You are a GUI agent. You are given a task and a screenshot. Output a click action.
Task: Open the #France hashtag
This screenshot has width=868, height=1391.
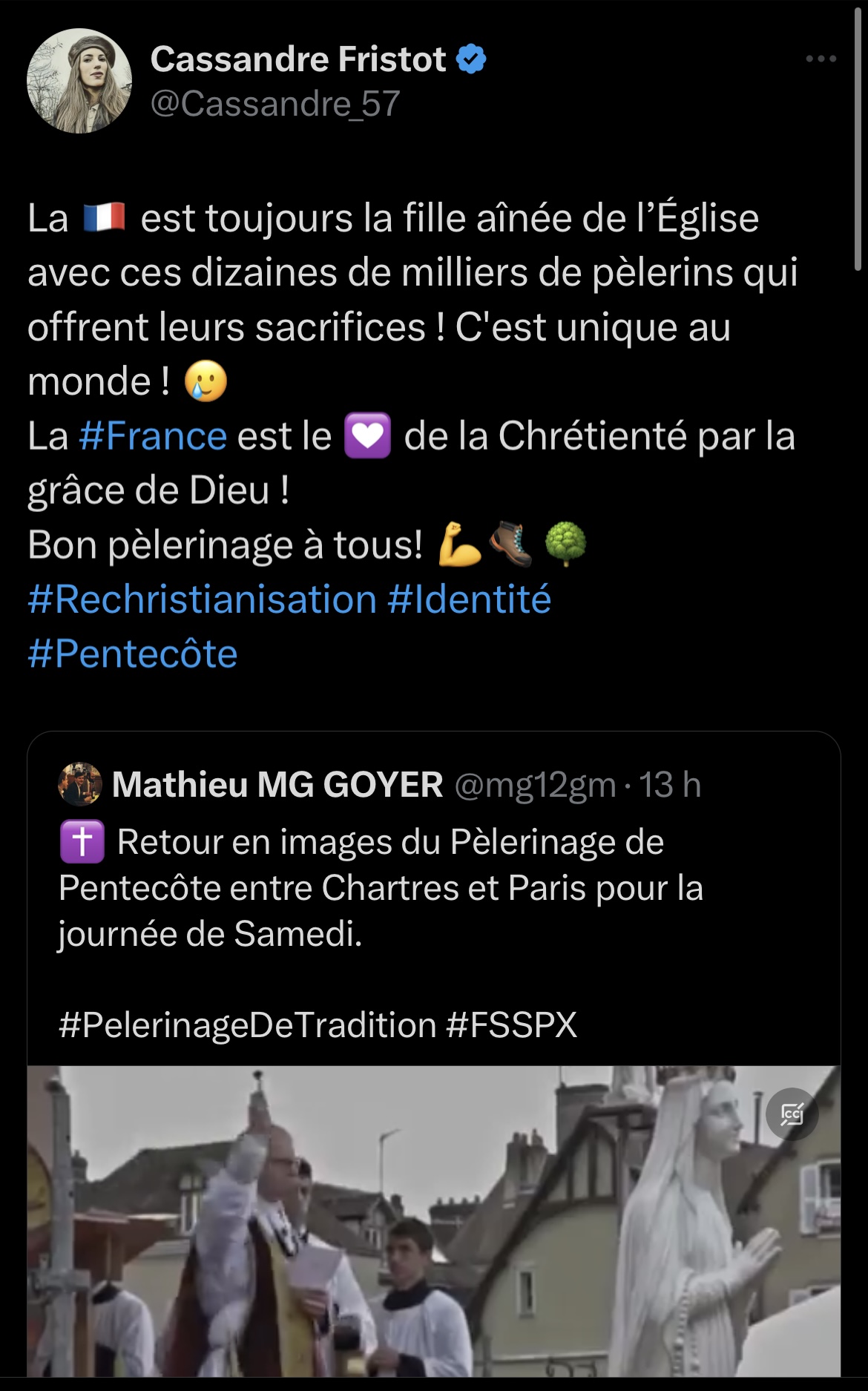pyautogui.click(x=153, y=436)
